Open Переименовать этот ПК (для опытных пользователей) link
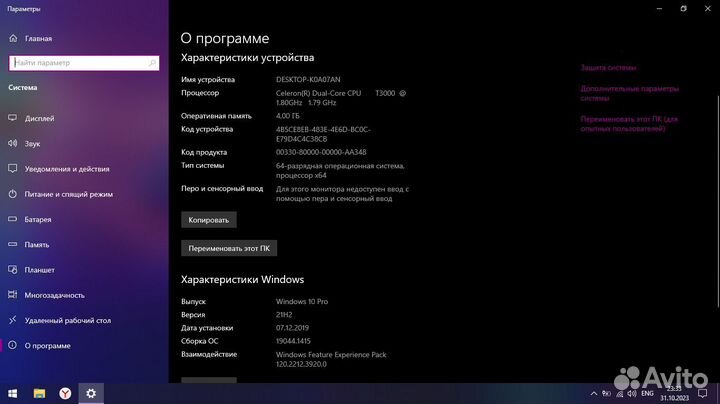The height and width of the screenshot is (404, 720). [629, 124]
